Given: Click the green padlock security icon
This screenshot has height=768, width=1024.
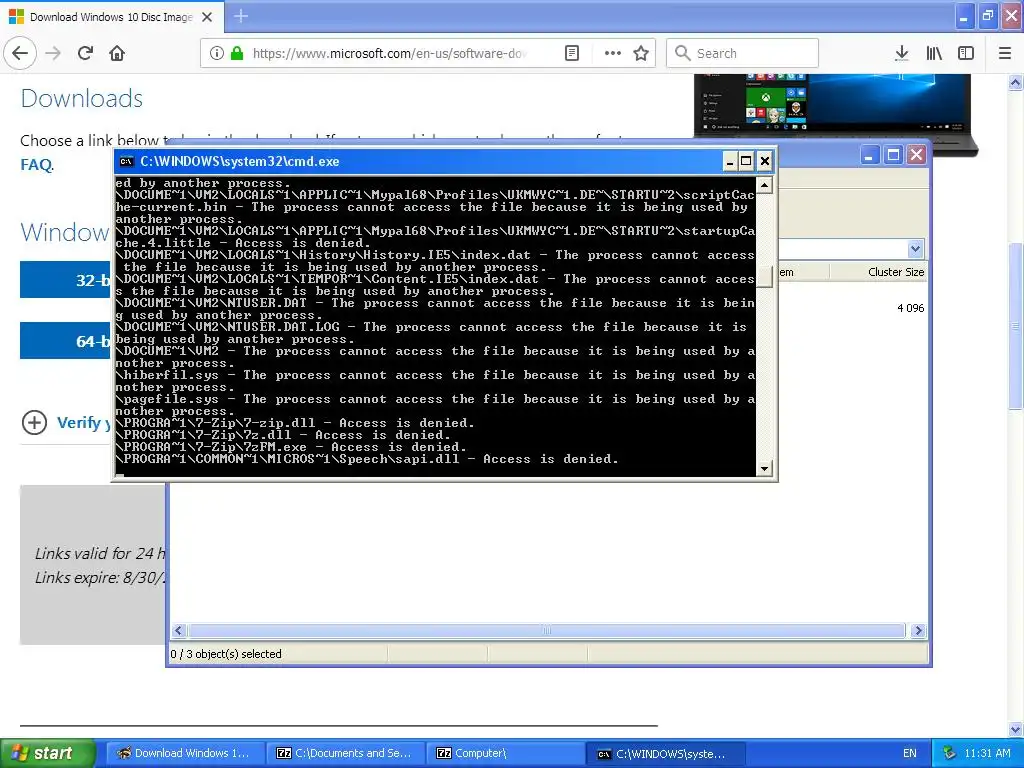Looking at the screenshot, I should coord(237,53).
